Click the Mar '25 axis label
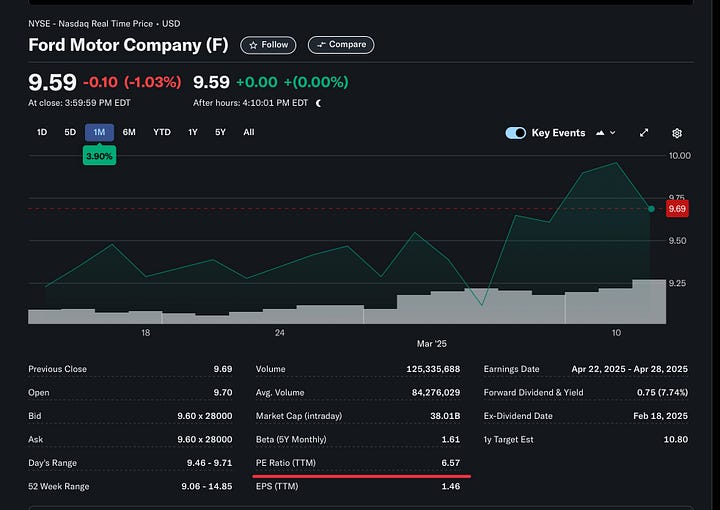Viewport: 720px width, 510px height. 432,344
